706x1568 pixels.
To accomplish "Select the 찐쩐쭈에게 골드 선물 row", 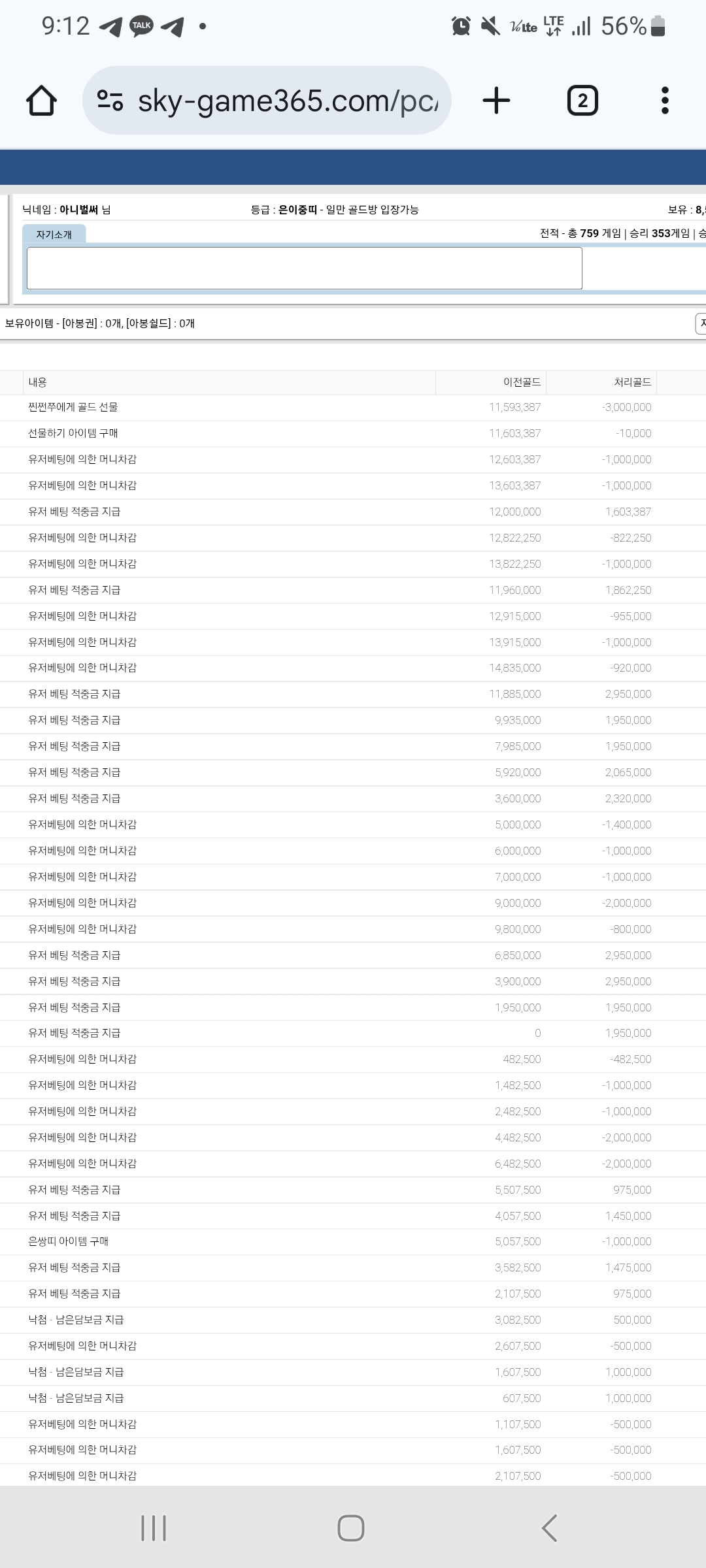I will (x=73, y=407).
